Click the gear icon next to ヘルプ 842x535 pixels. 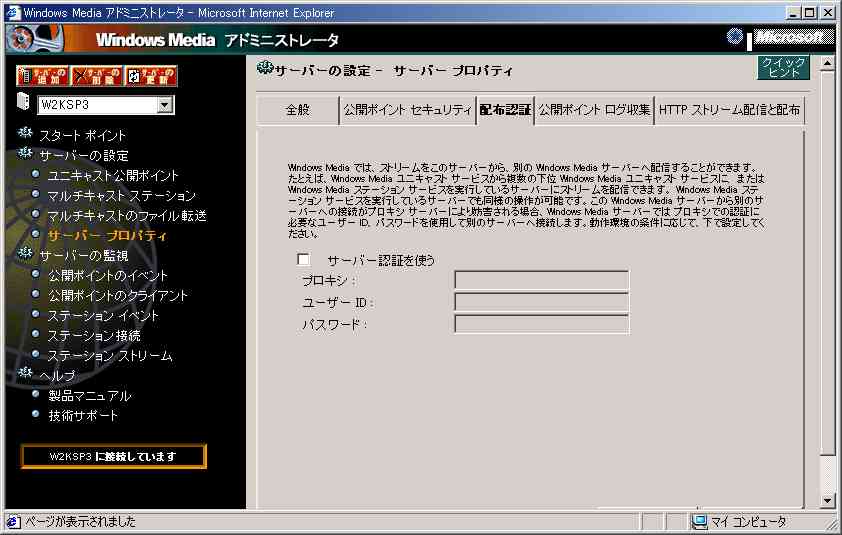coord(25,372)
